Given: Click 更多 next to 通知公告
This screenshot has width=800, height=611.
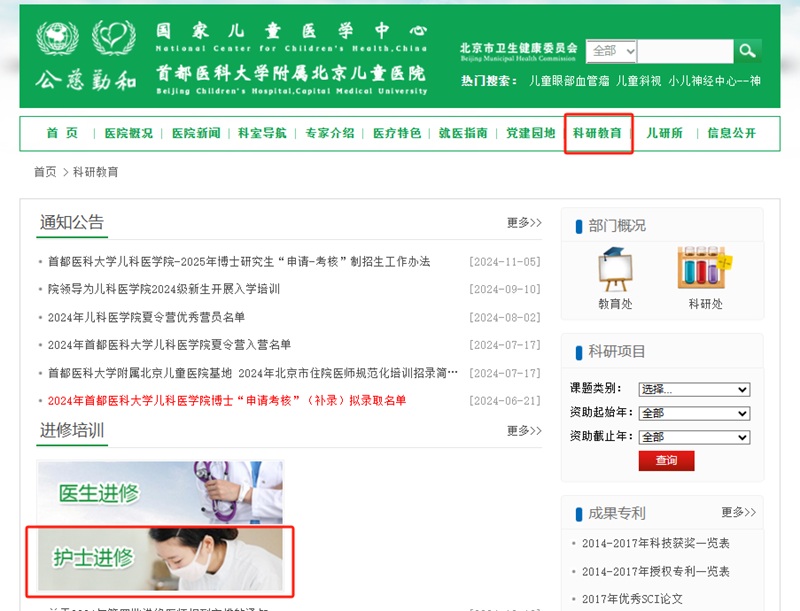Looking at the screenshot, I should tap(524, 223).
